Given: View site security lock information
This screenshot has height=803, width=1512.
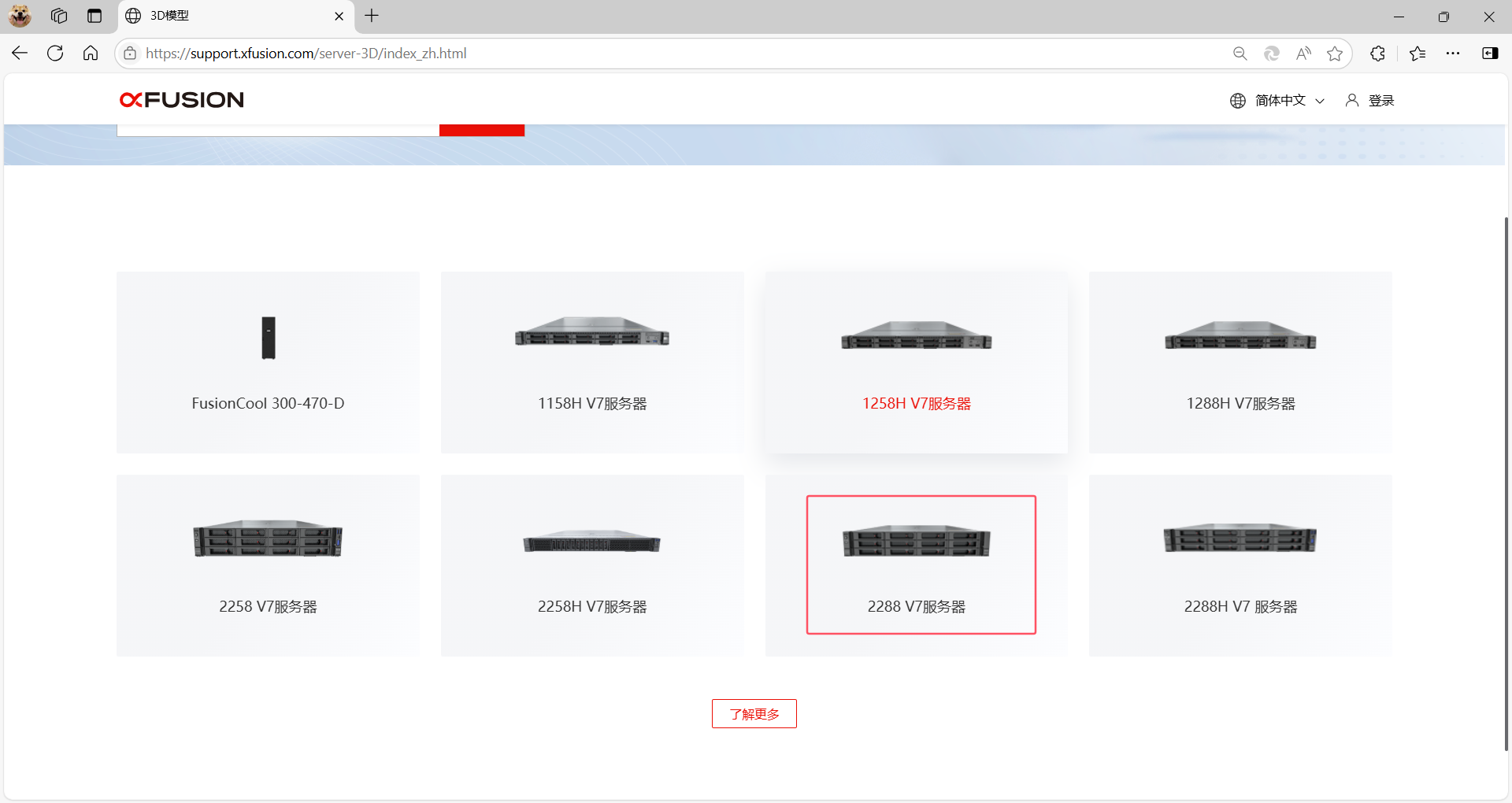Looking at the screenshot, I should [x=130, y=54].
